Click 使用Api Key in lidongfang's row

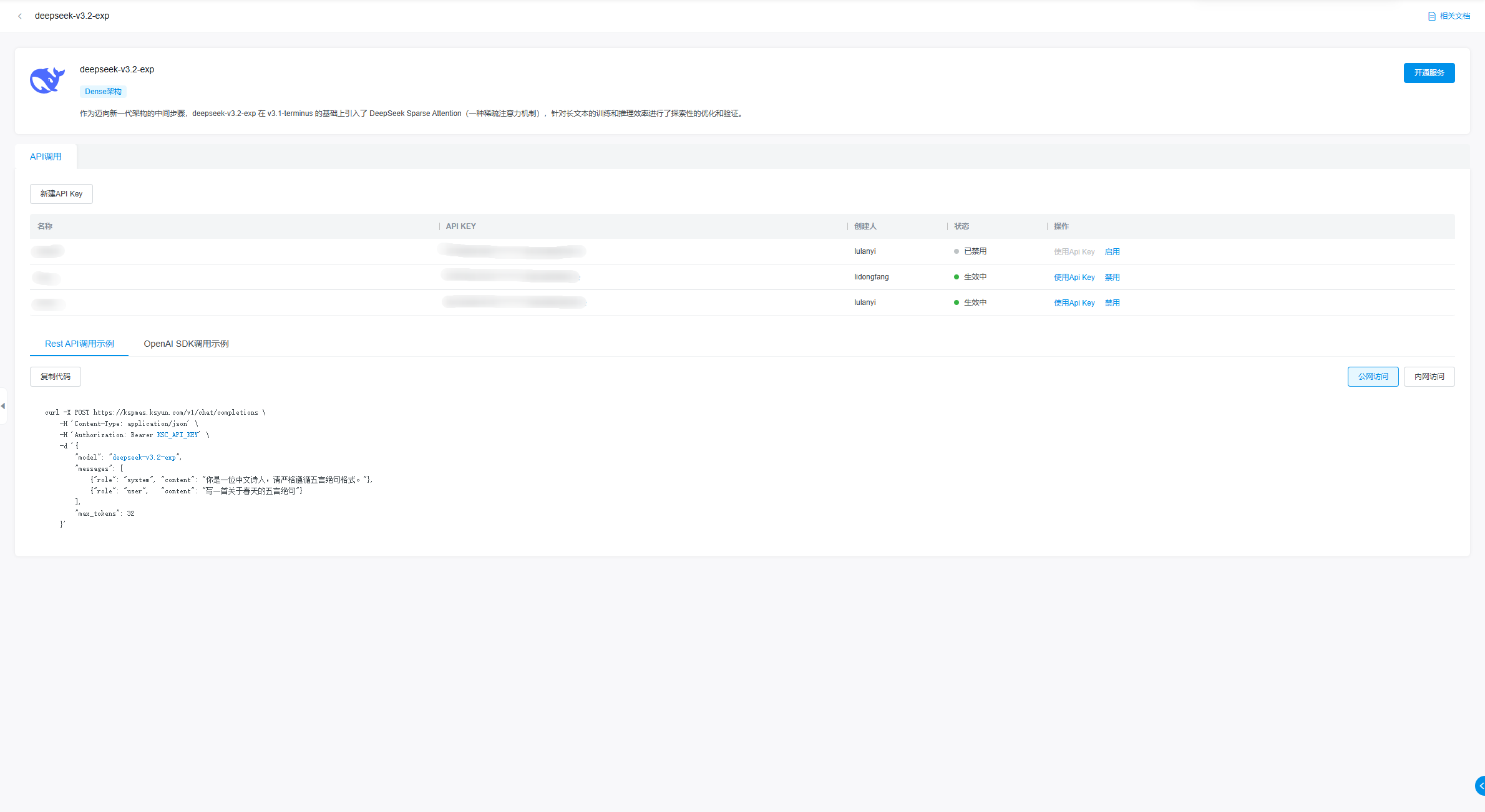1074,278
